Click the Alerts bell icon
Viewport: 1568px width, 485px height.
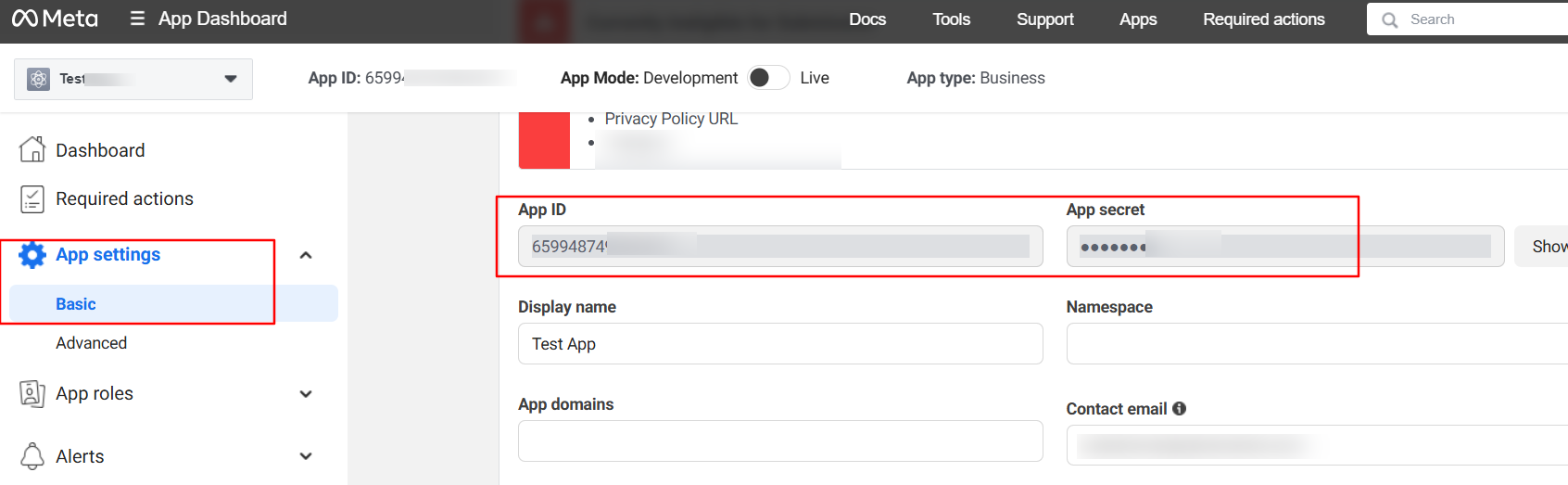coord(32,456)
